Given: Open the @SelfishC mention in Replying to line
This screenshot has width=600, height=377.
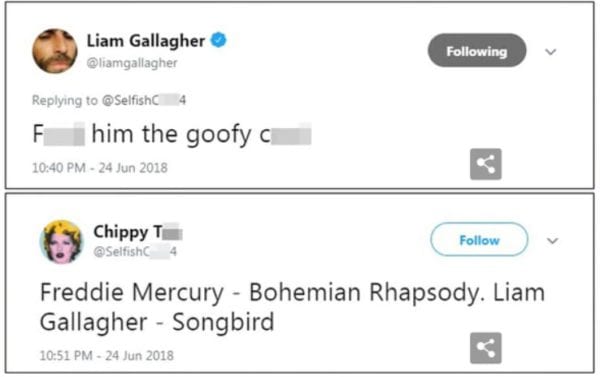Looking at the screenshot, I should pos(144,100).
